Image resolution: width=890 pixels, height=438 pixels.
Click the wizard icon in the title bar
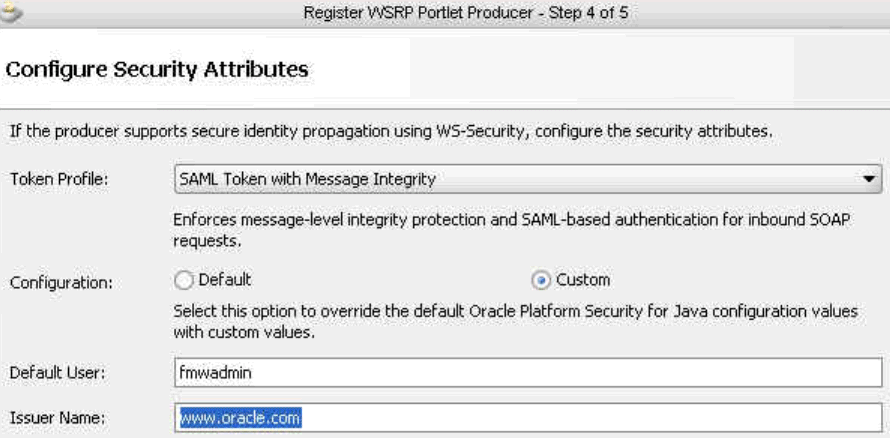(x=10, y=12)
